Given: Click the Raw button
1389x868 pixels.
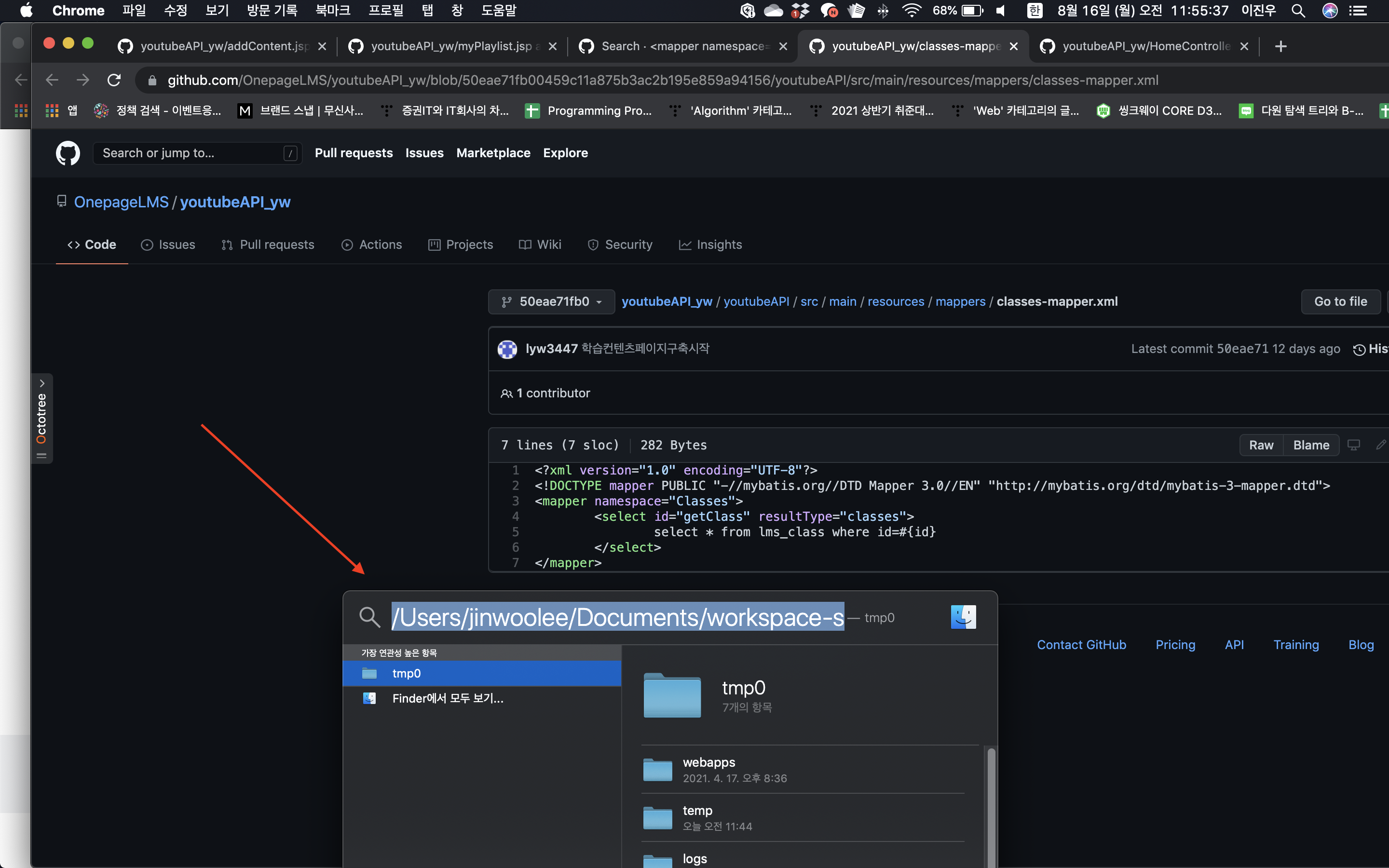Looking at the screenshot, I should (1261, 445).
